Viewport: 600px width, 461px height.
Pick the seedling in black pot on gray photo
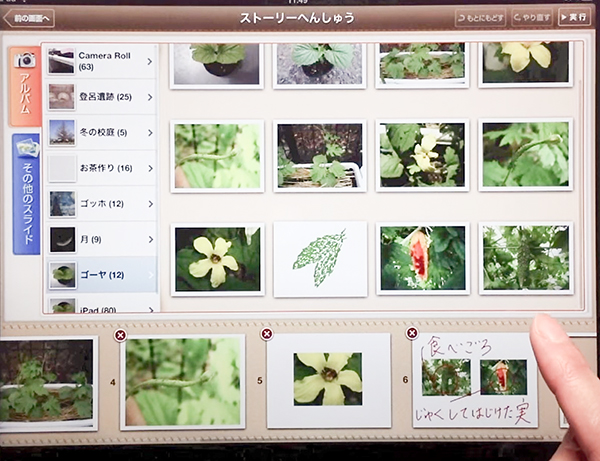(x=217, y=66)
